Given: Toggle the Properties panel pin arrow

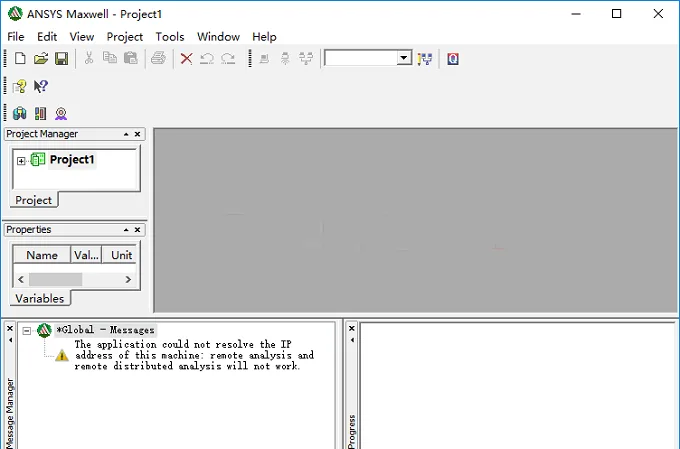Looking at the screenshot, I should click(126, 229).
